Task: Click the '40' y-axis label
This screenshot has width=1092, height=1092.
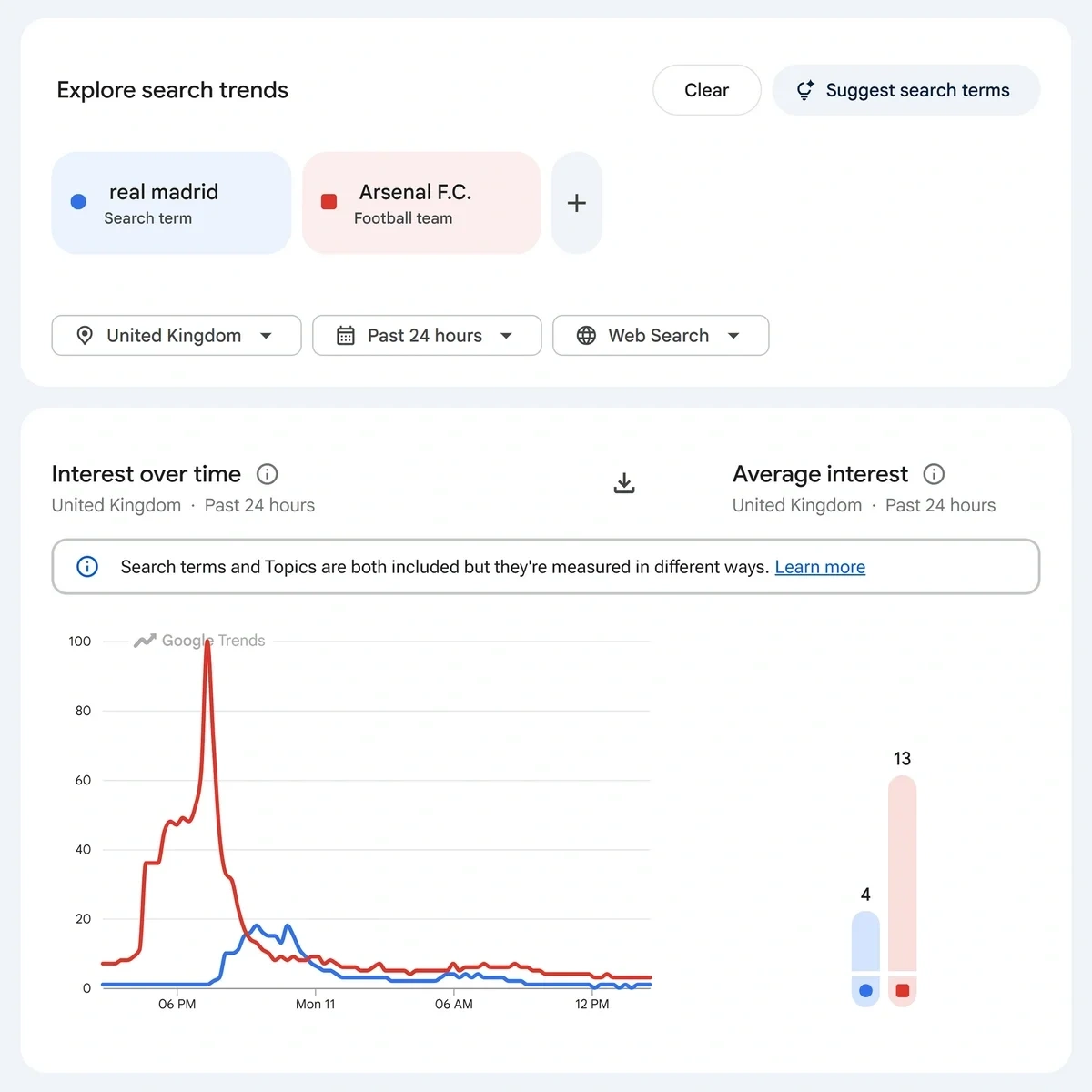Action: pyautogui.click(x=83, y=849)
